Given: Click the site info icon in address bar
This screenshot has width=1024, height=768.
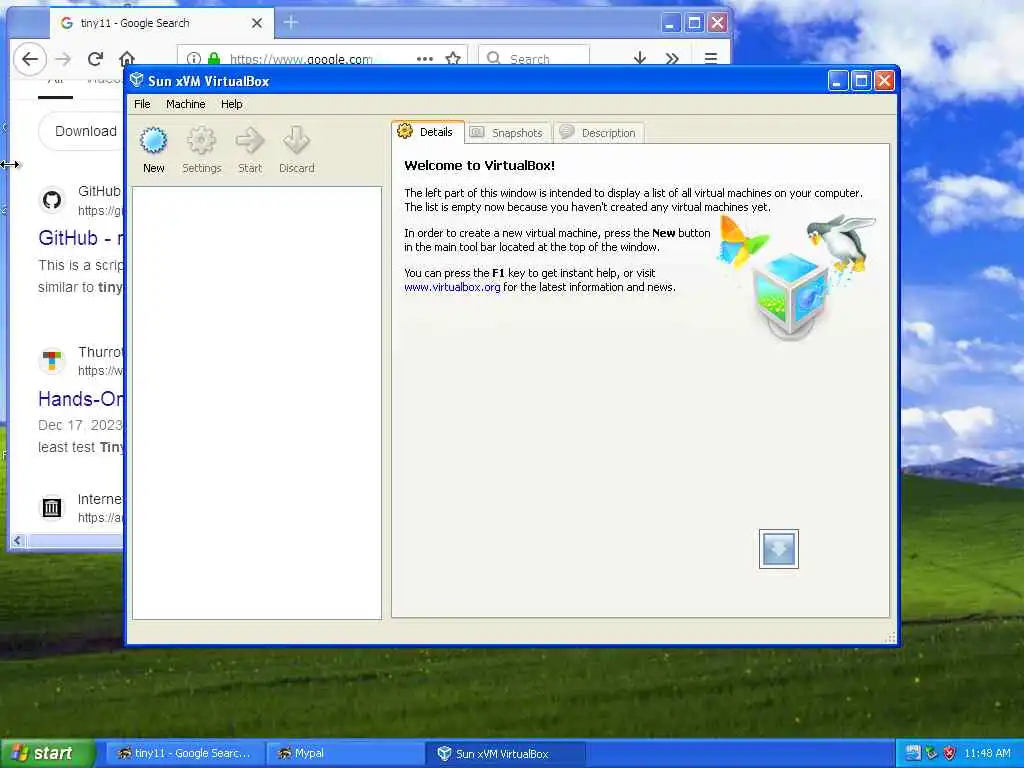Looking at the screenshot, I should click(x=194, y=59).
